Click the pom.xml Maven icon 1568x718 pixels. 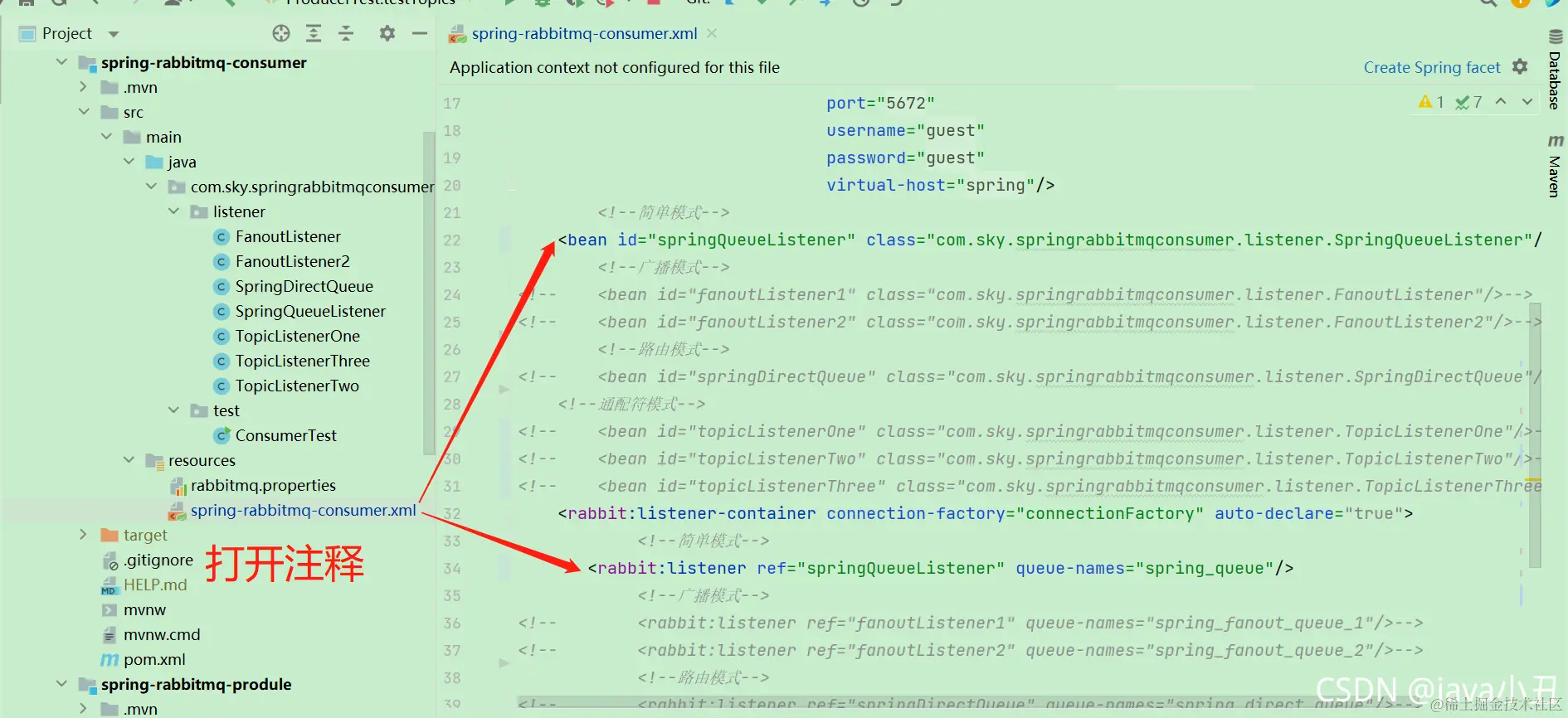(x=110, y=660)
